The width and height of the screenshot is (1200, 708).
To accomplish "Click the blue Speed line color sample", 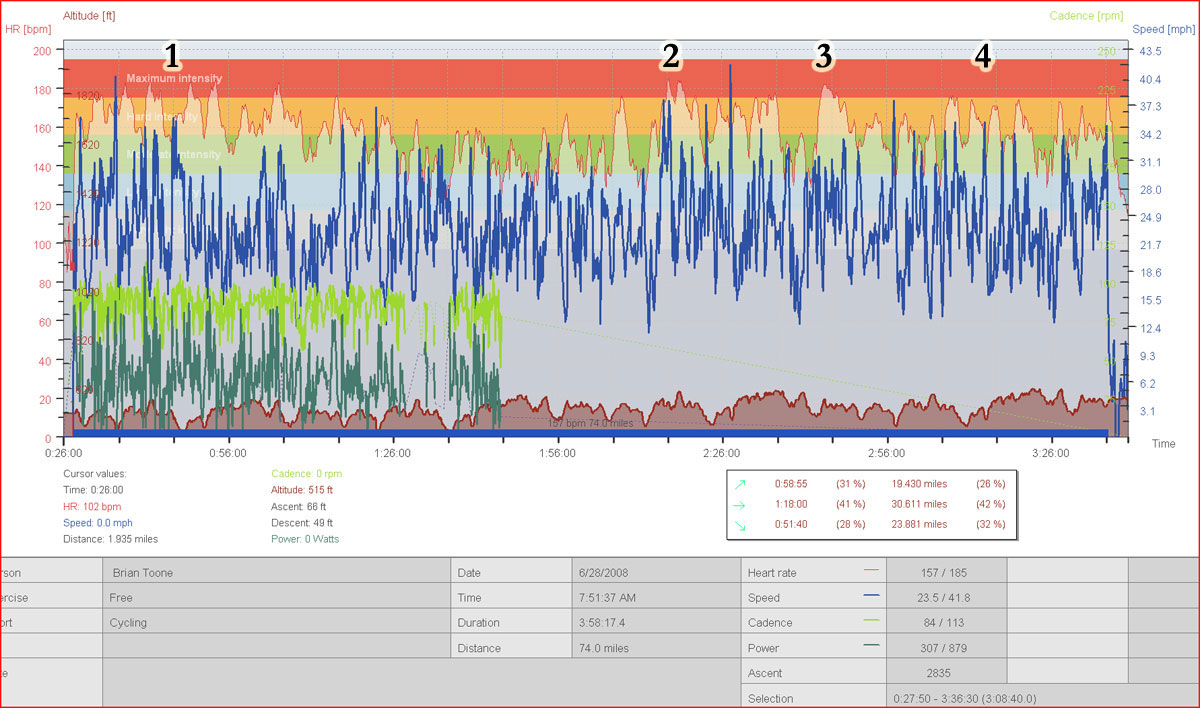I will 871,597.
